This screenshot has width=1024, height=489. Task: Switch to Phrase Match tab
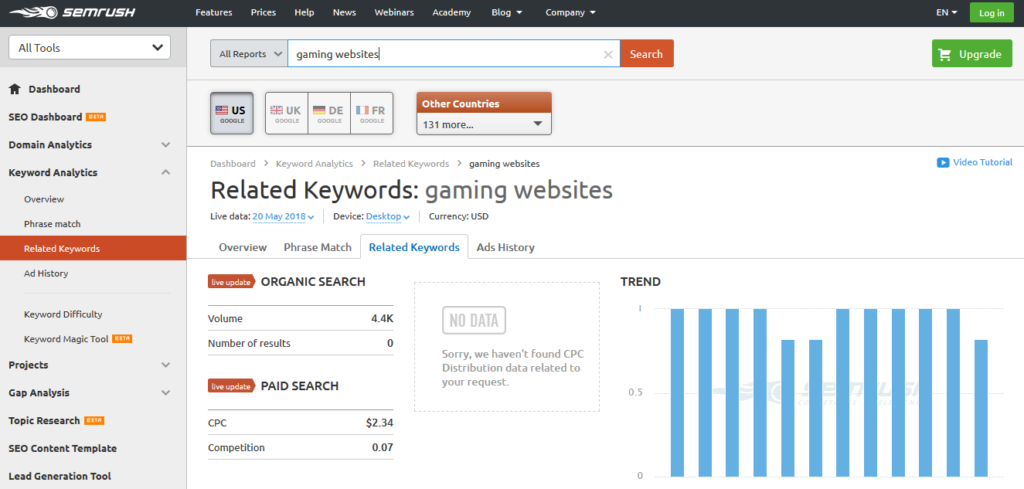coord(317,247)
